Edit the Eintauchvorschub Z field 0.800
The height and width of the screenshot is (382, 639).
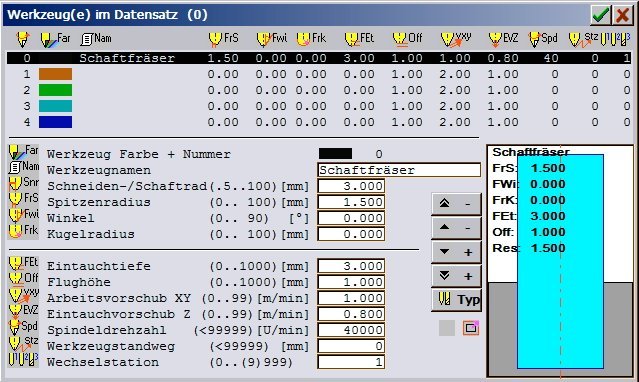(351, 314)
